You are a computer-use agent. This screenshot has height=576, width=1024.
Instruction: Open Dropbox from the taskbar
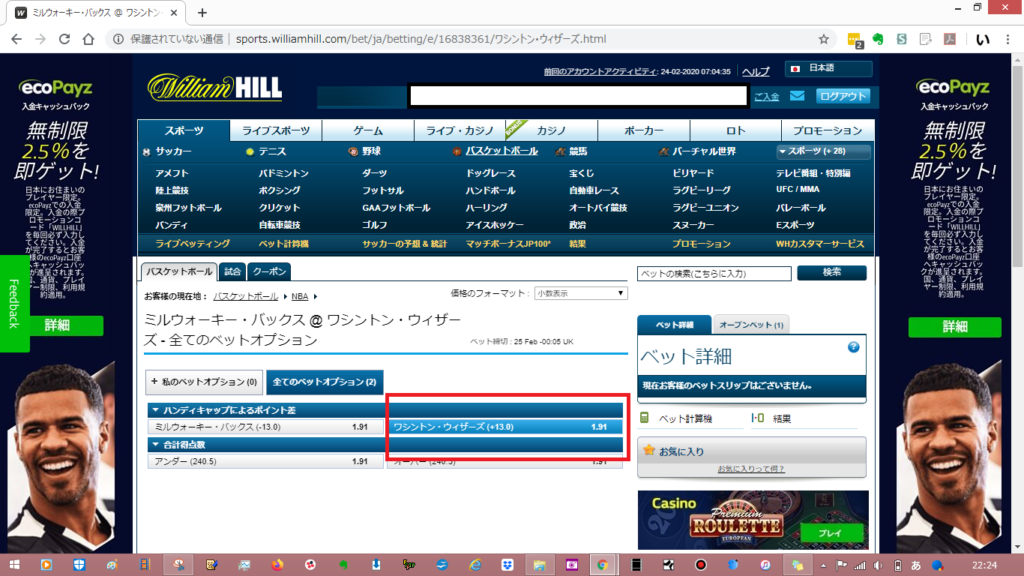[x=507, y=565]
